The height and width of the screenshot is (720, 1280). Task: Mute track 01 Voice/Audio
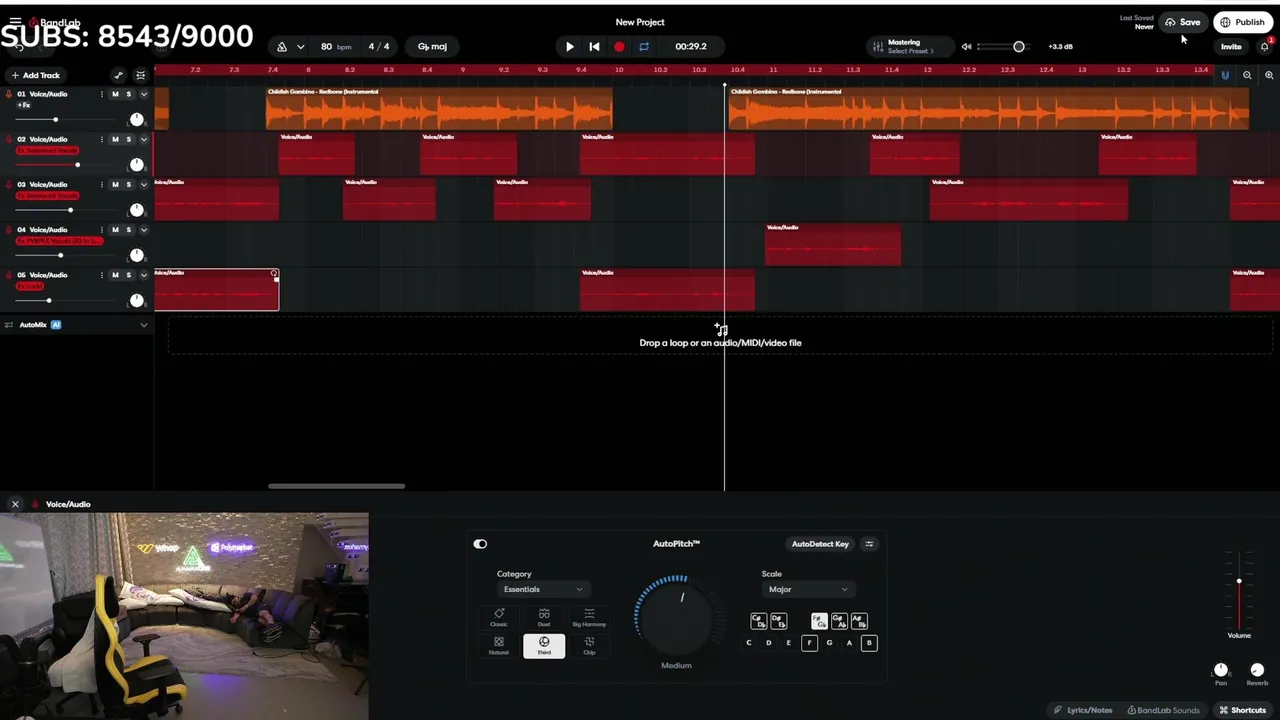click(x=115, y=94)
